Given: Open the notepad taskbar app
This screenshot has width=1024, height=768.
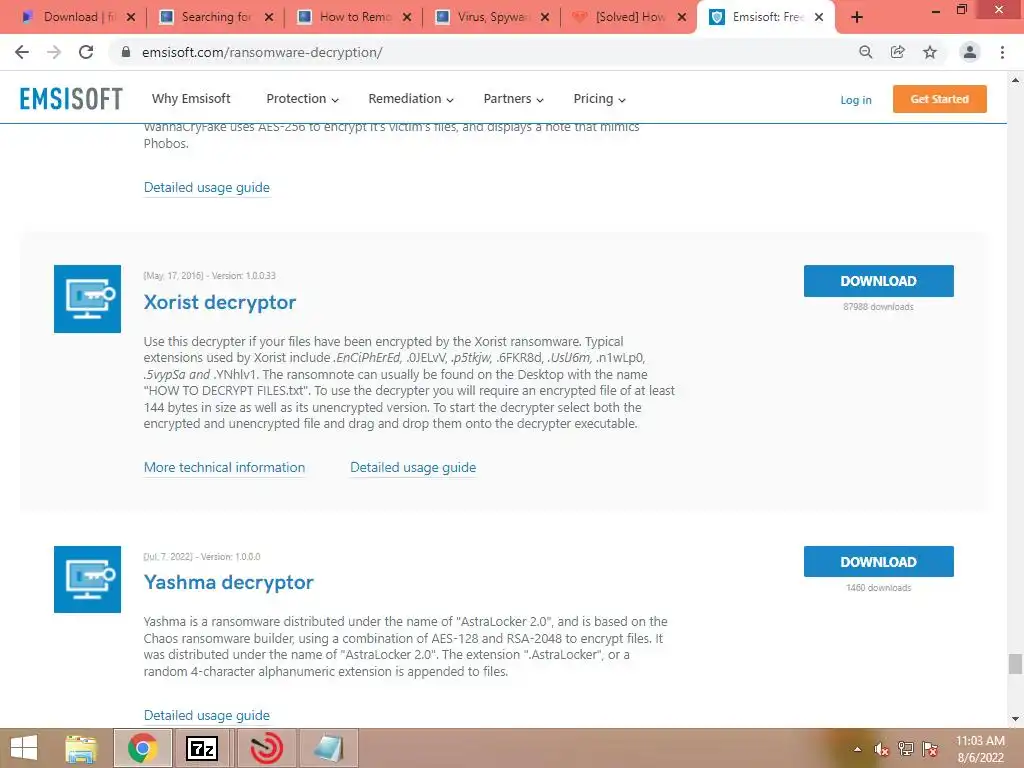Looking at the screenshot, I should (328, 748).
